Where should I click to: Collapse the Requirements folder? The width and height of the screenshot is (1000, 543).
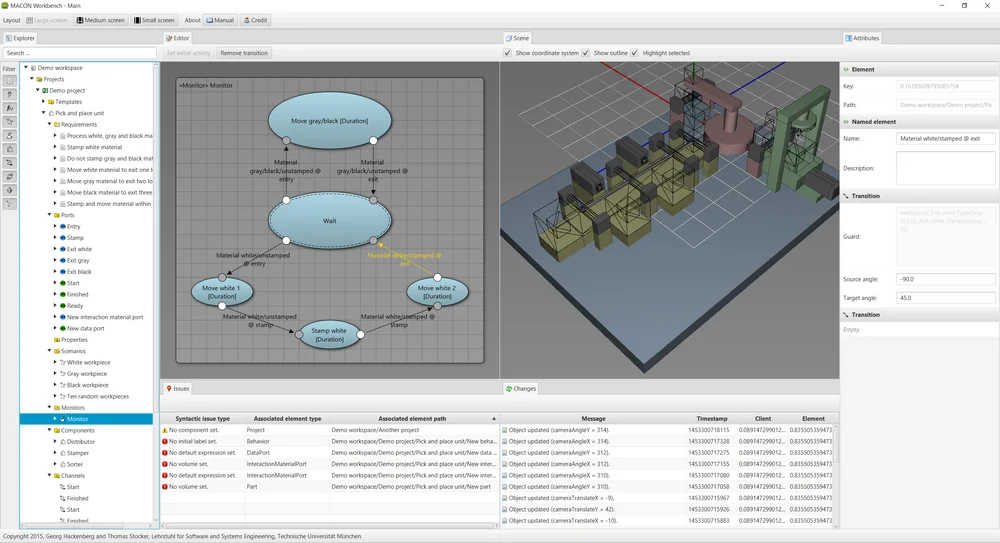49,124
